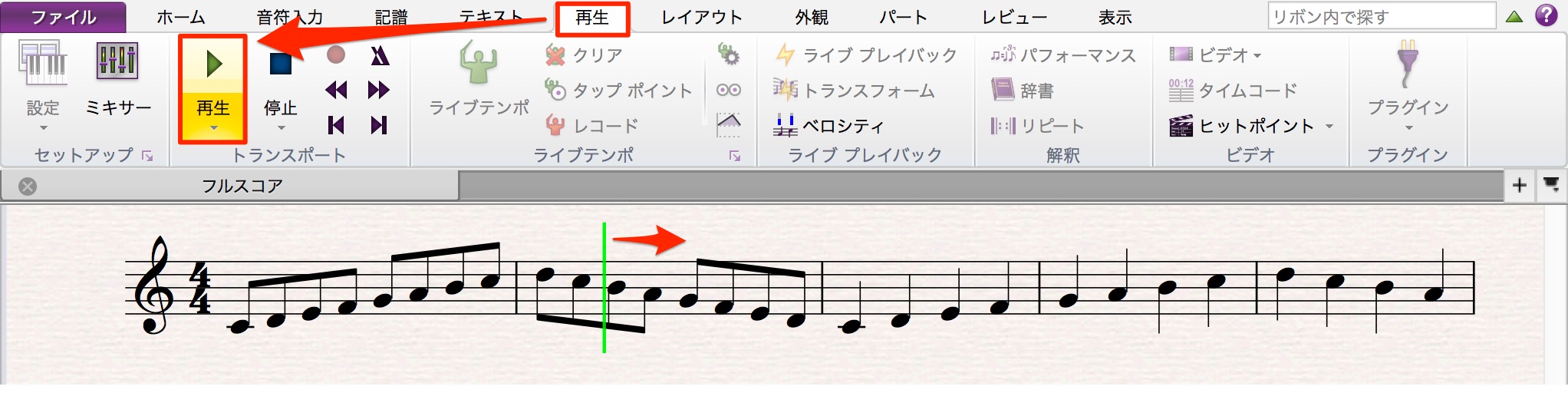Open the ビデオ dropdown arrow

click(x=1257, y=56)
